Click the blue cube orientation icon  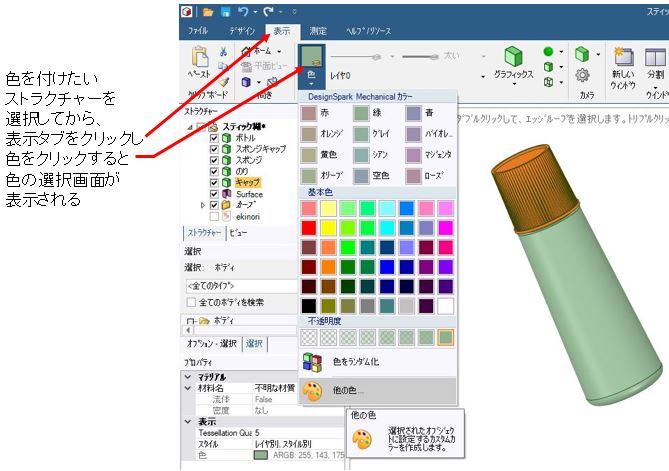click(x=246, y=81)
